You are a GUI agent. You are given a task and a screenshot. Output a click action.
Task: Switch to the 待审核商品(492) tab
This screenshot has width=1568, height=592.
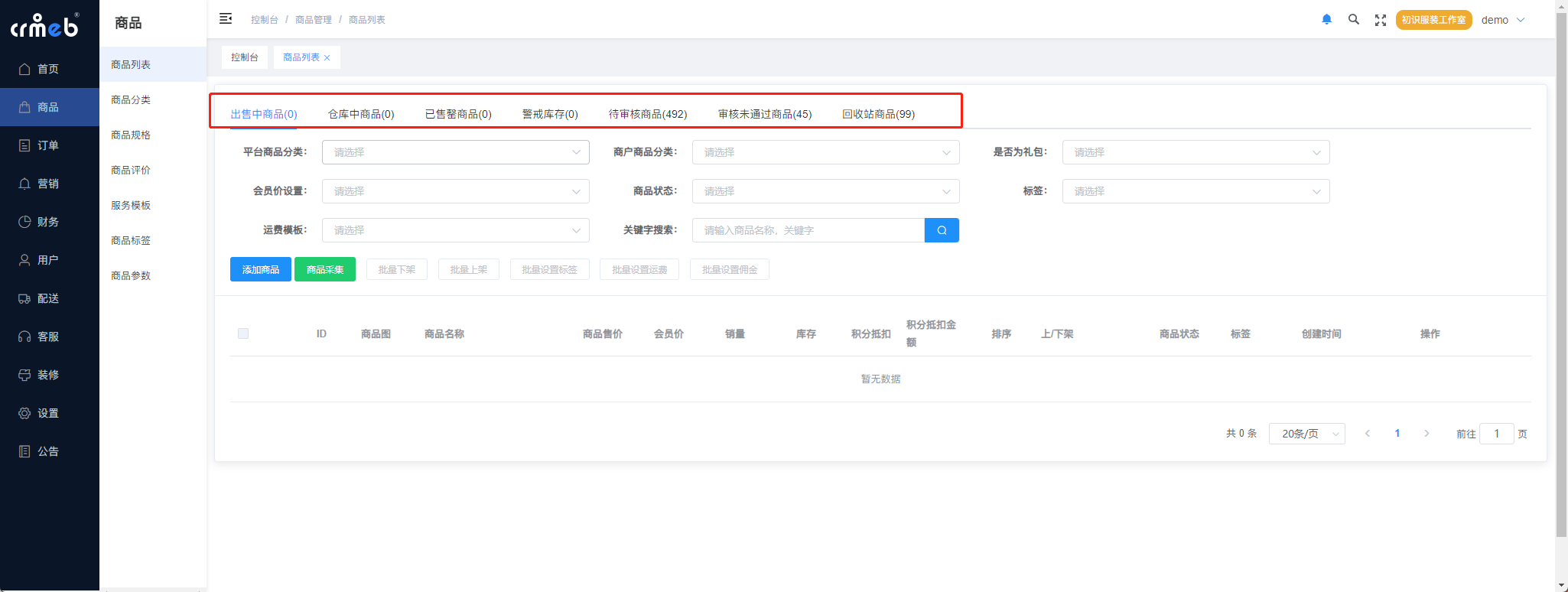[x=647, y=114]
